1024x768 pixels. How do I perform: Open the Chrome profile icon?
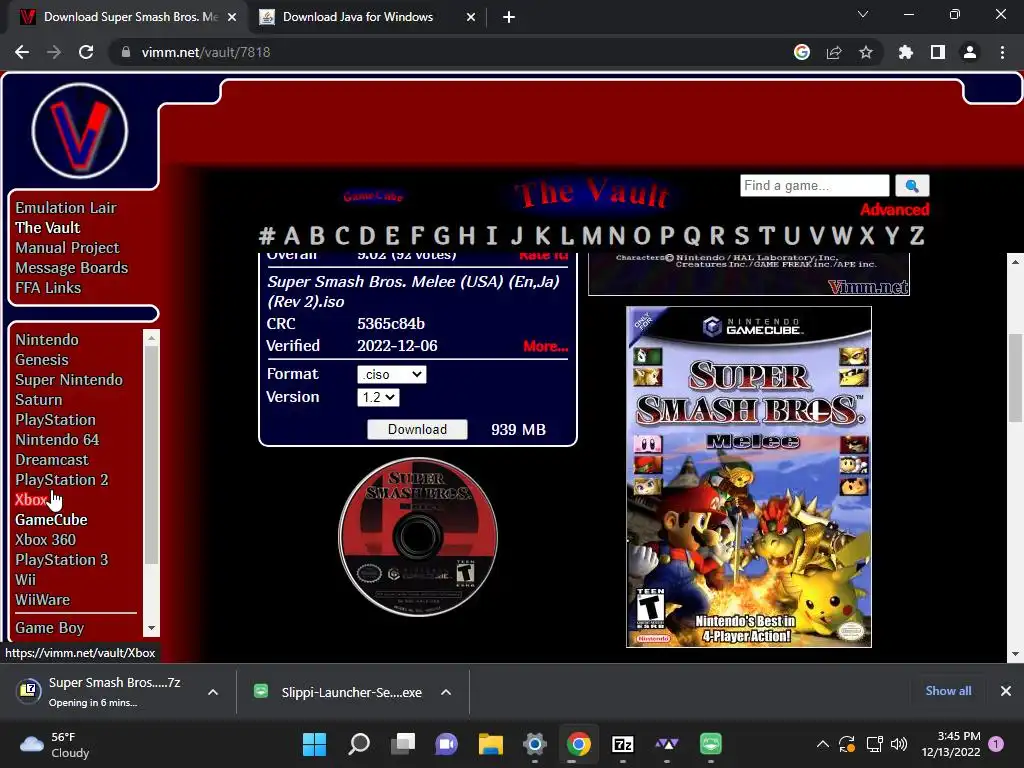(970, 52)
